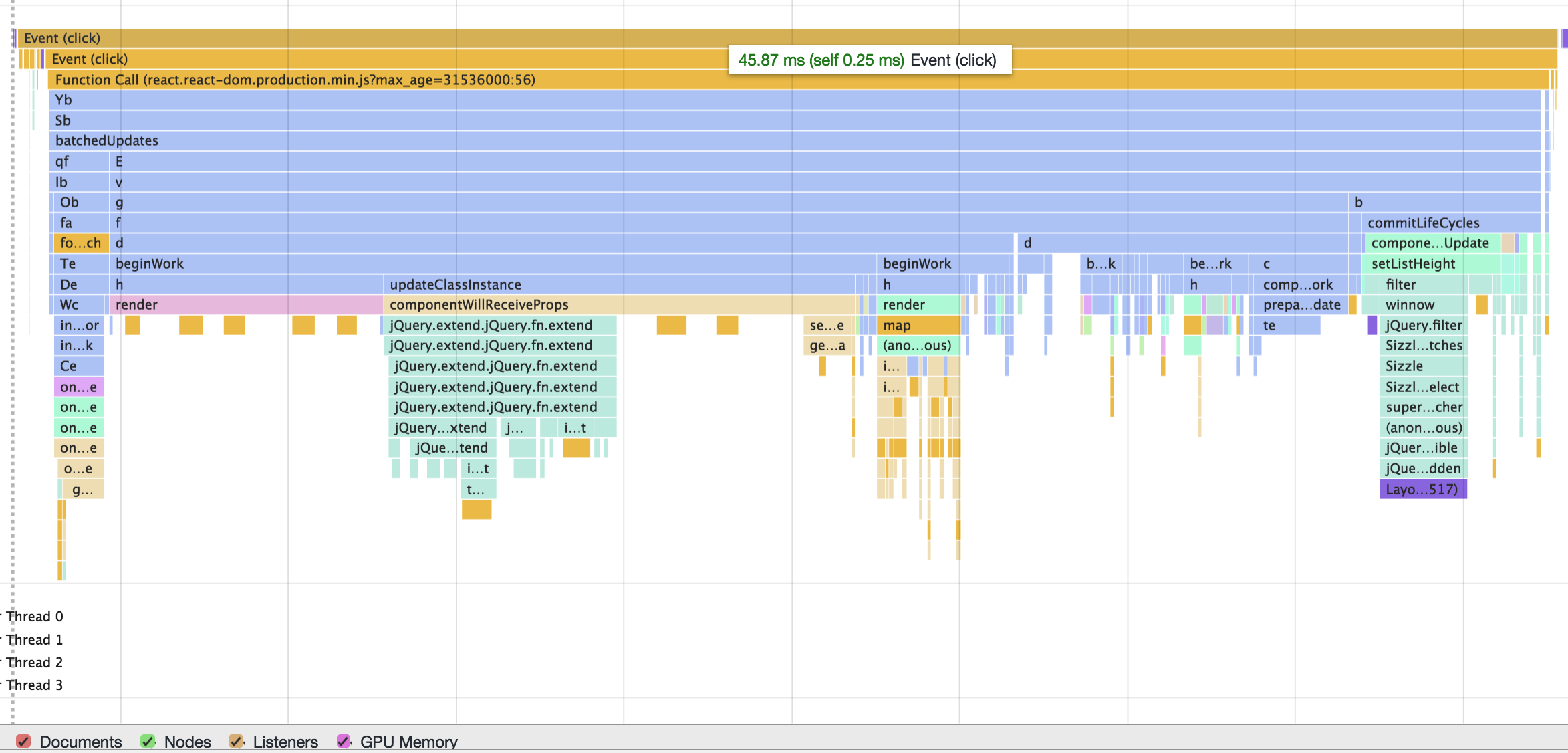Select the orange map flame bar

(919, 325)
